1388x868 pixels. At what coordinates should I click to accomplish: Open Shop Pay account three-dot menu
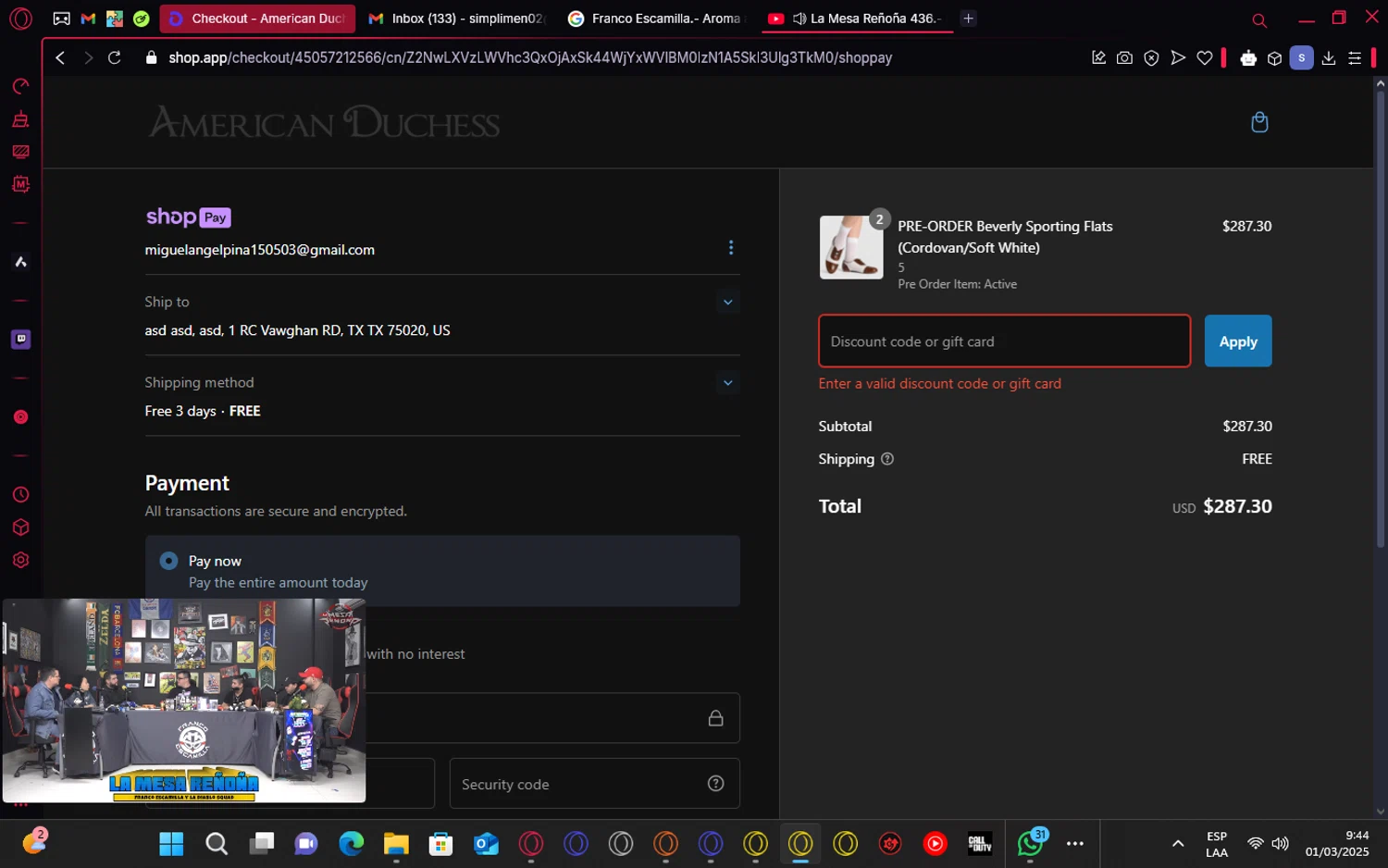tap(731, 247)
